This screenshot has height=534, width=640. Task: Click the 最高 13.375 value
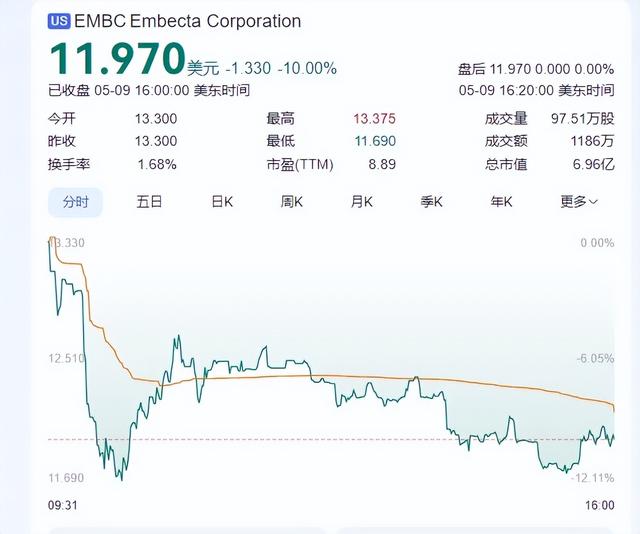point(374,119)
